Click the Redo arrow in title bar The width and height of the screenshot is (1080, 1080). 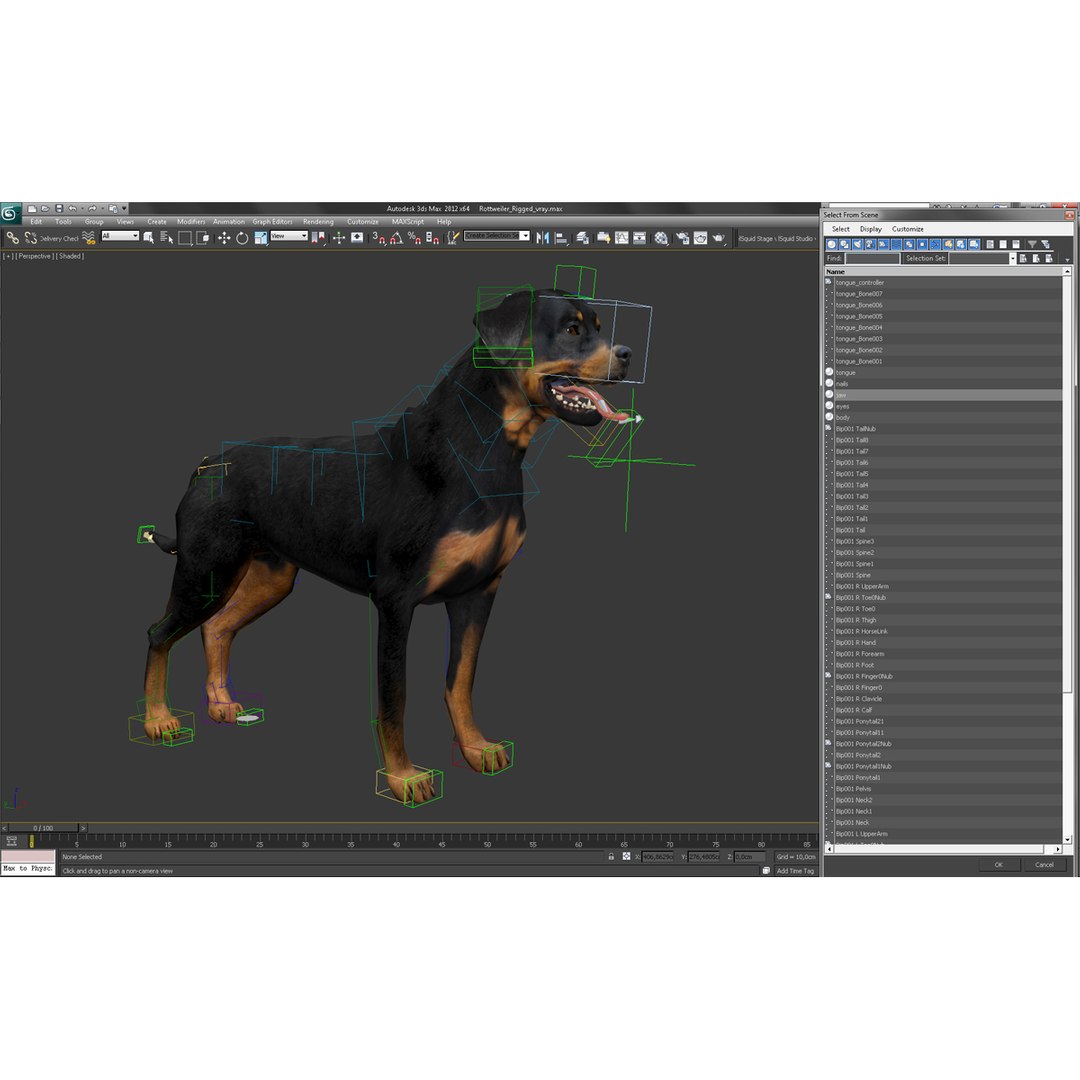(x=92, y=209)
